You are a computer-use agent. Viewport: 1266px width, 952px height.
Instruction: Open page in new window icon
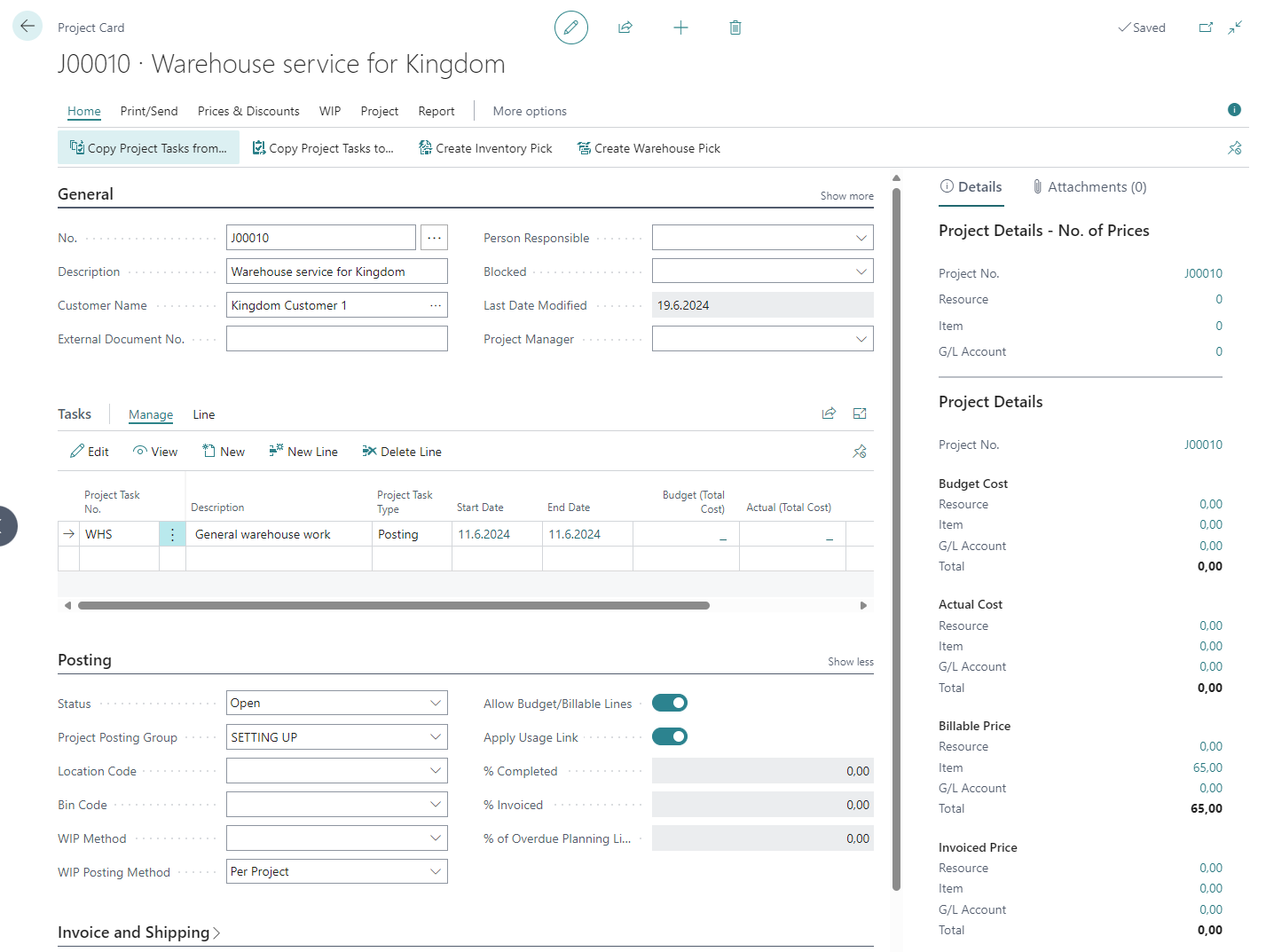click(1206, 28)
